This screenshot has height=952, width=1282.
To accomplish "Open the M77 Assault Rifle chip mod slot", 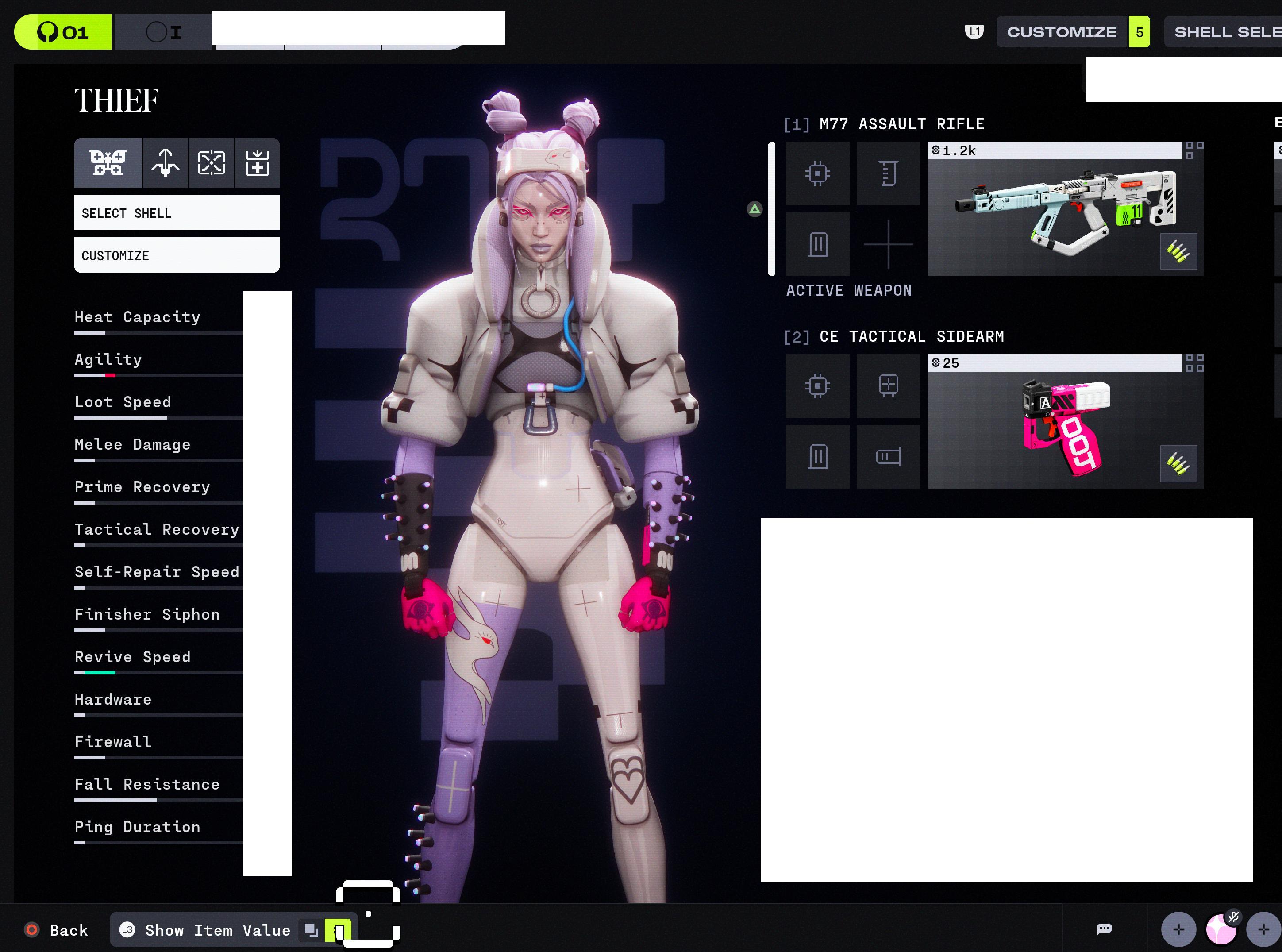I will point(818,173).
